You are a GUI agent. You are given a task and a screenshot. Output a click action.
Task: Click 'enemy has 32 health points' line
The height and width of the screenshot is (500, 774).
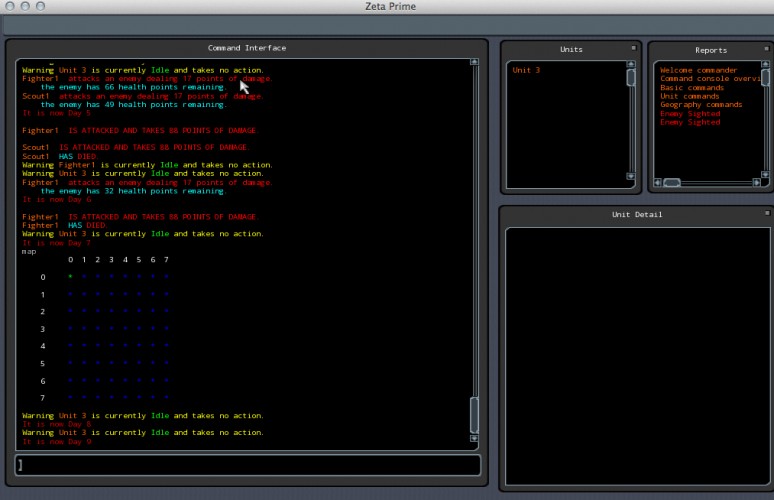pyautogui.click(x=133, y=191)
